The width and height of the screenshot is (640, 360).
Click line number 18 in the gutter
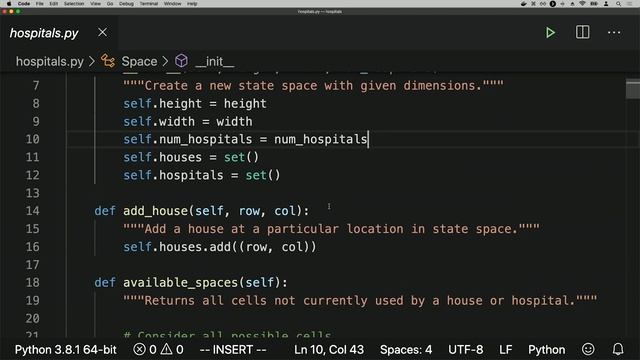(x=32, y=282)
